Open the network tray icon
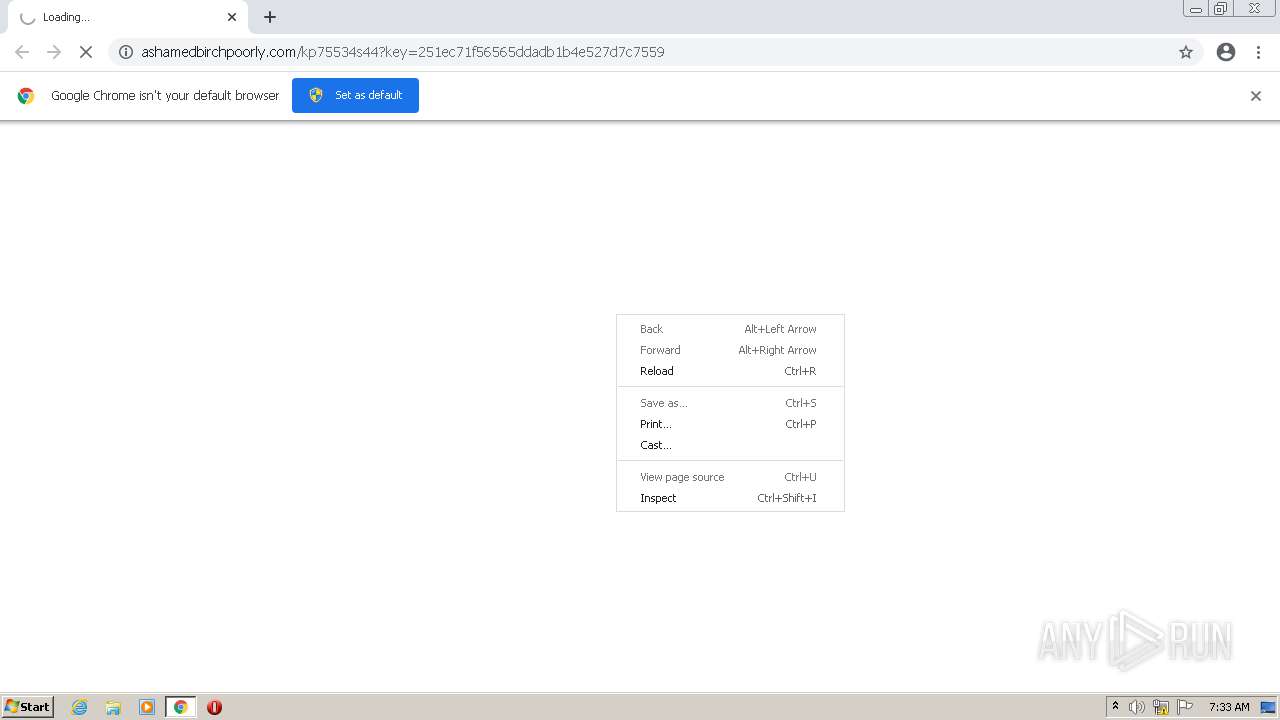Image resolution: width=1280 pixels, height=720 pixels. (x=1161, y=707)
